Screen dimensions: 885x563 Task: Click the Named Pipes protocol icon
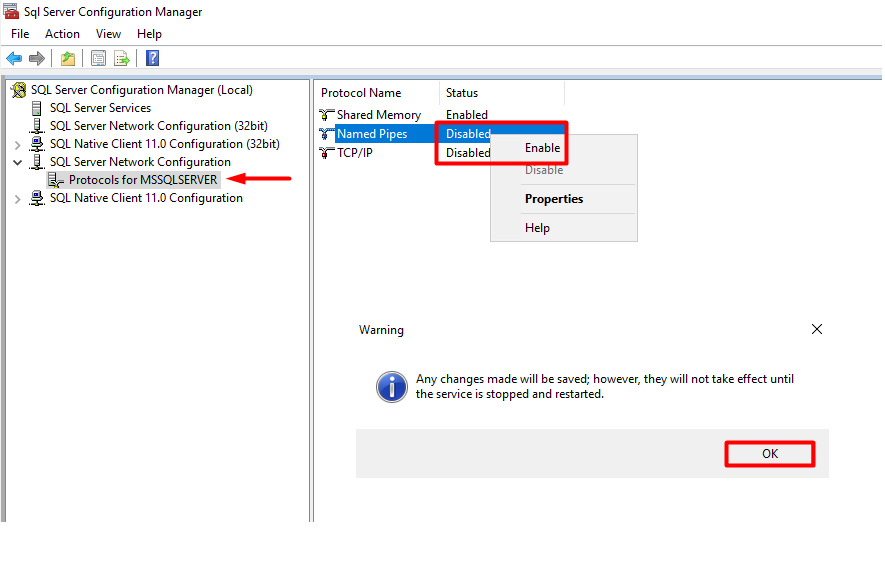[327, 134]
